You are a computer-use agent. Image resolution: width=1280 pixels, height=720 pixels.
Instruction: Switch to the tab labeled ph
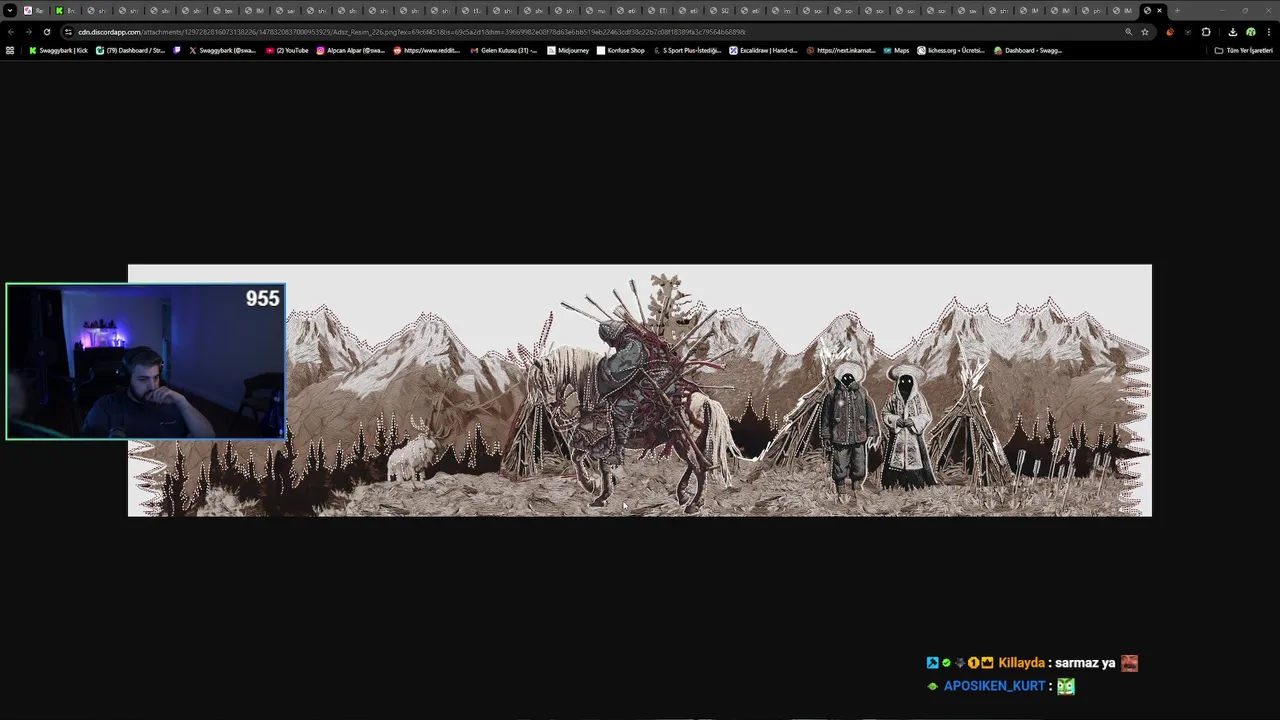[1090, 10]
